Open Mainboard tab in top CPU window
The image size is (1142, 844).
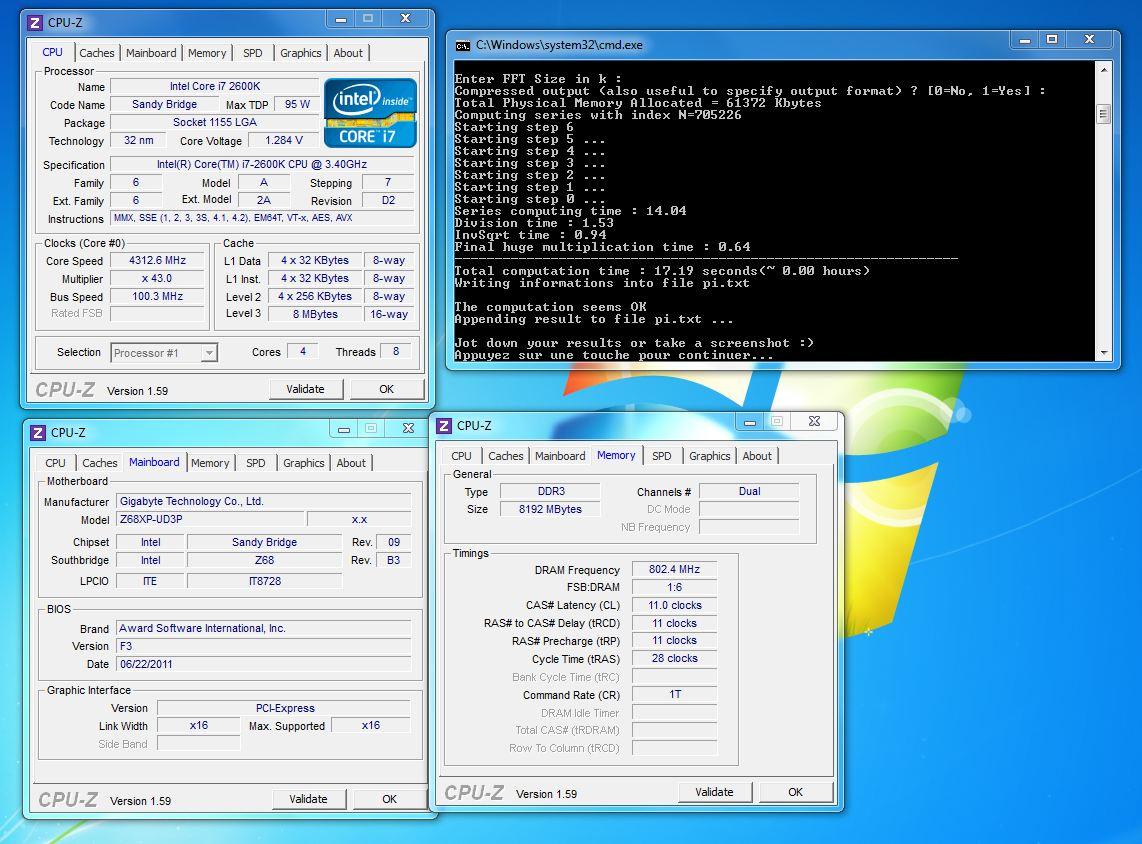pos(151,53)
